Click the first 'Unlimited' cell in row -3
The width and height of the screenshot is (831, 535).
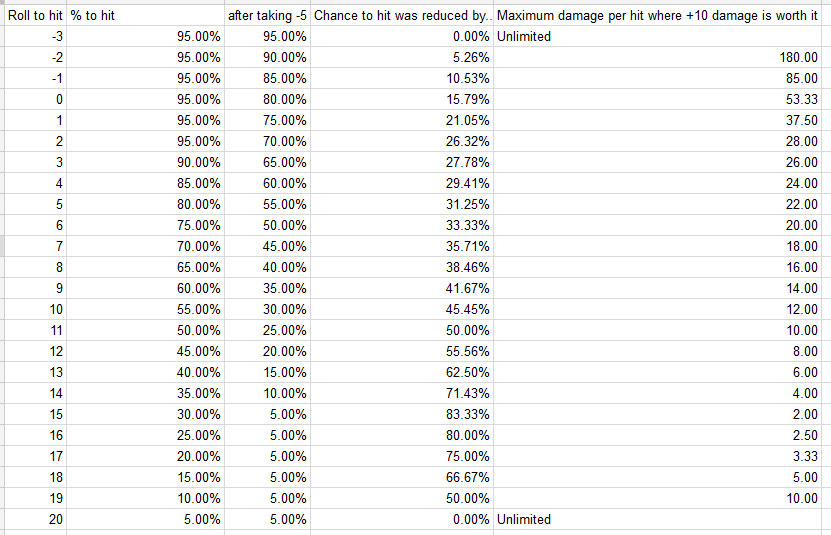click(657, 37)
